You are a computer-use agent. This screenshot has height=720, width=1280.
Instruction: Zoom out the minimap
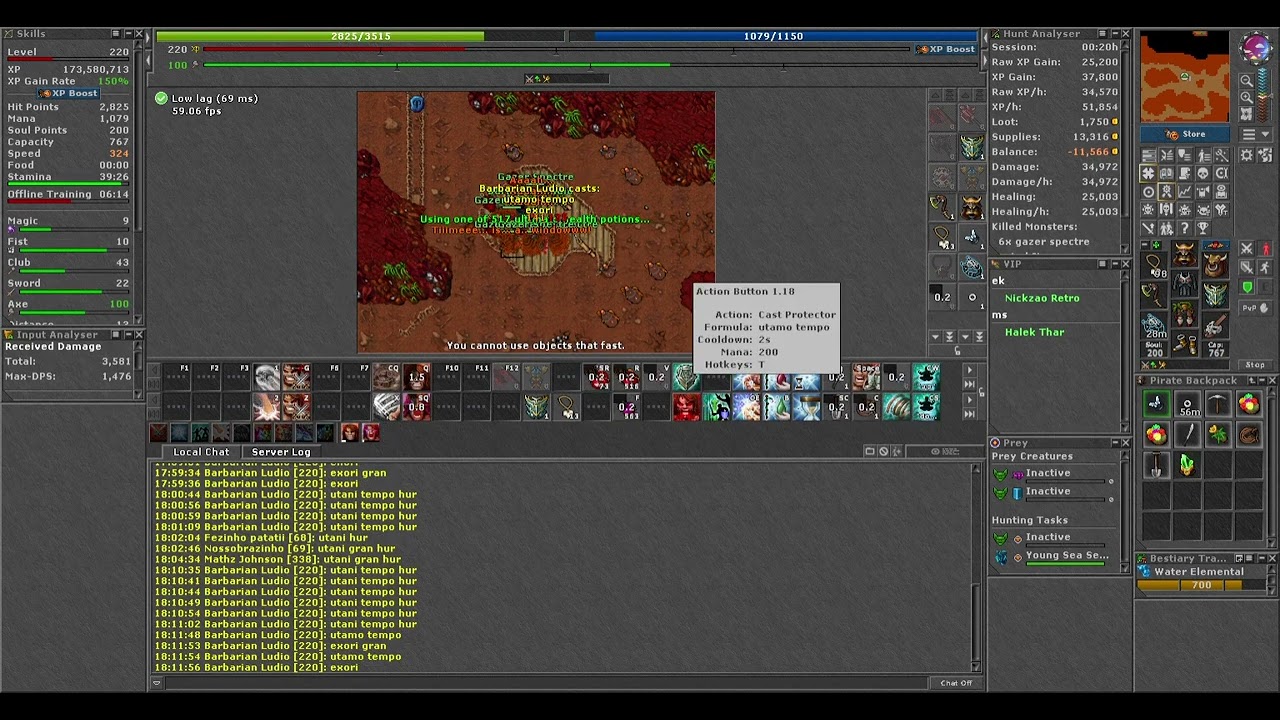click(x=1247, y=80)
